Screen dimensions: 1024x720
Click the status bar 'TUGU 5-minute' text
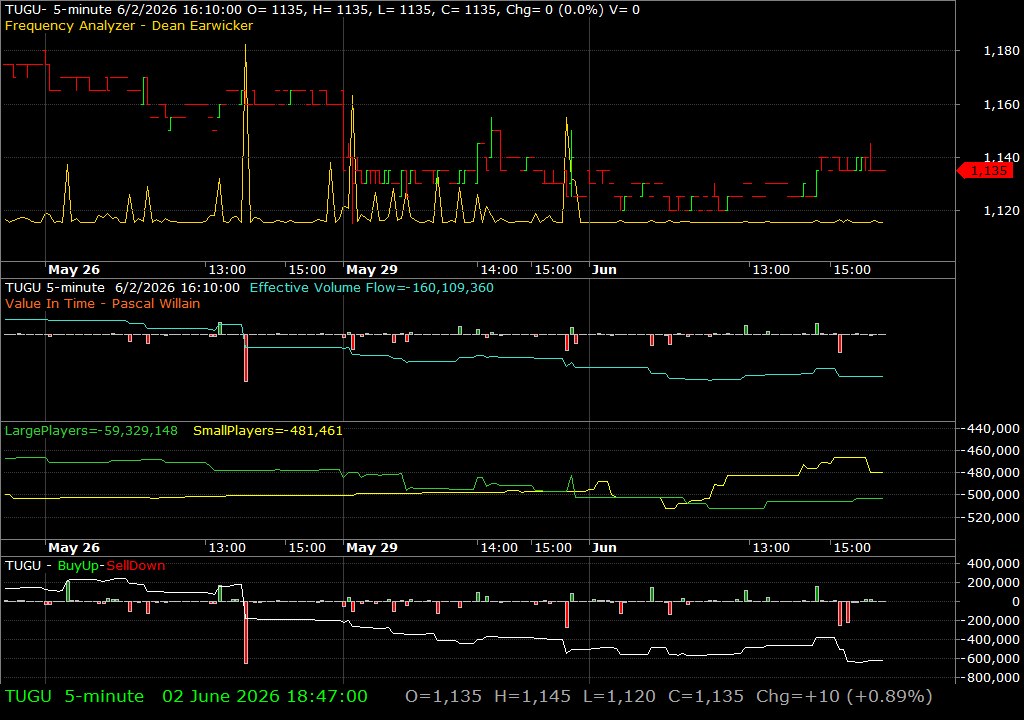[74, 696]
